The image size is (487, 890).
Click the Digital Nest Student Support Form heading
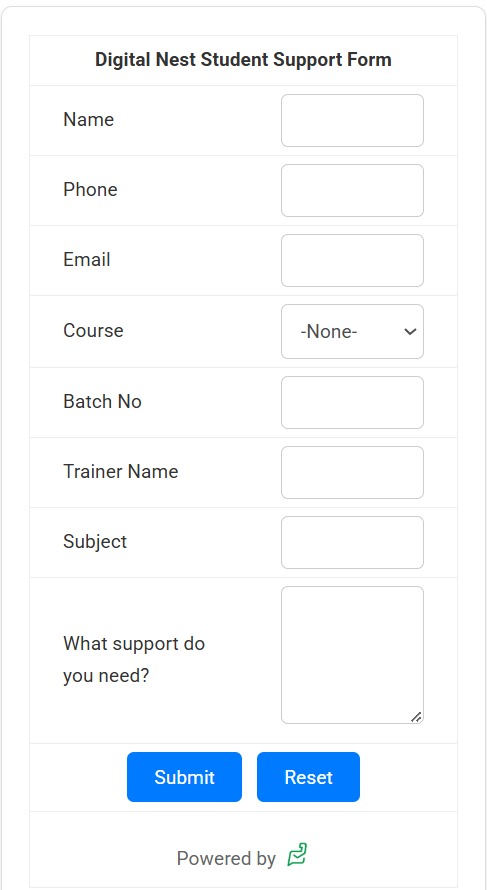pyautogui.click(x=244, y=60)
